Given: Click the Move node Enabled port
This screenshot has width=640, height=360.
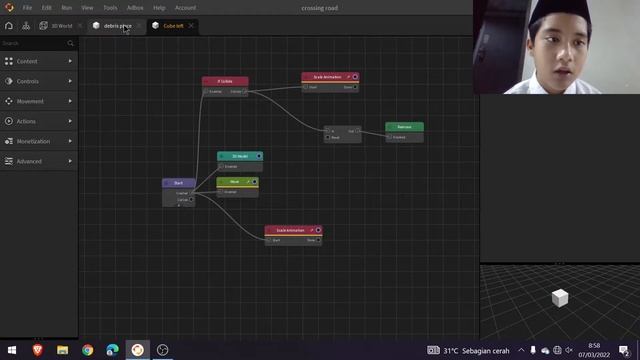Looking at the screenshot, I should [x=220, y=192].
